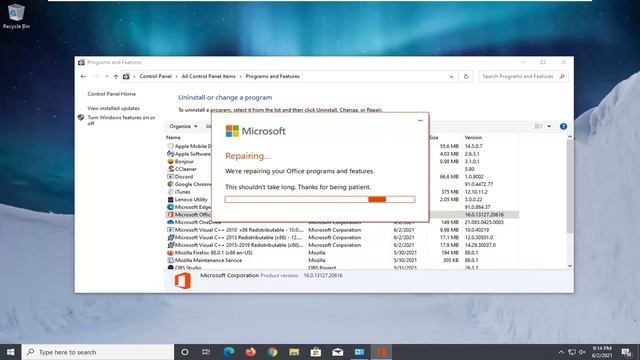This screenshot has height=360, width=640.
Task: Click the change view icon in toolbar
Action: [539, 127]
